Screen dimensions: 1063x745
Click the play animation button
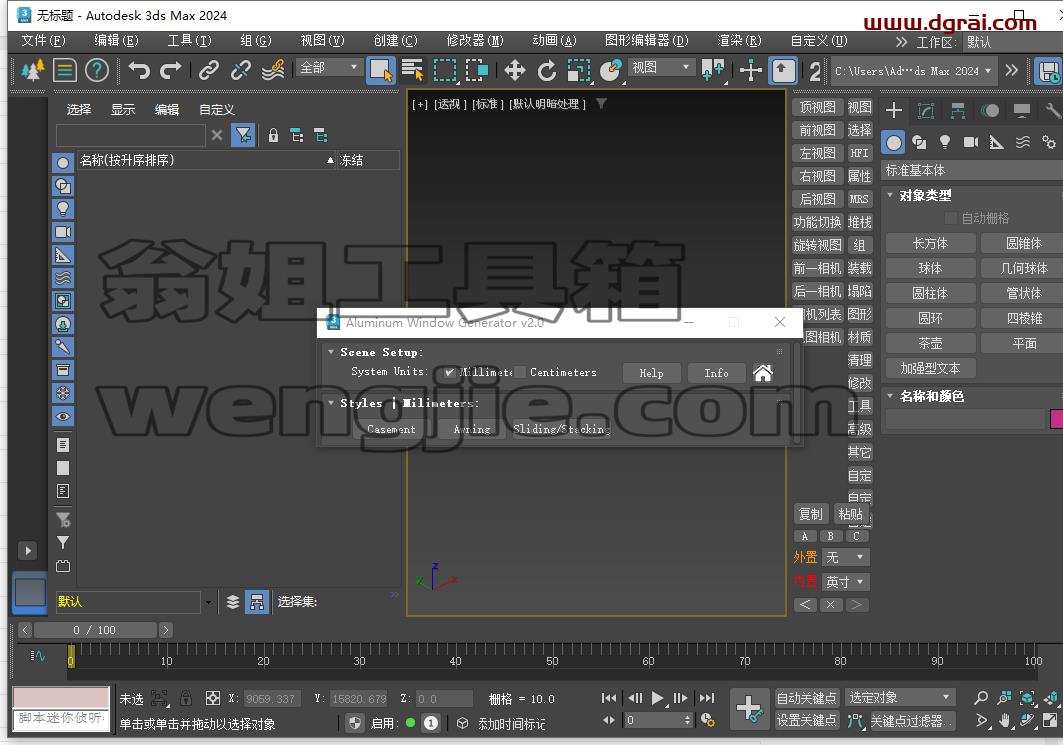[x=657, y=698]
